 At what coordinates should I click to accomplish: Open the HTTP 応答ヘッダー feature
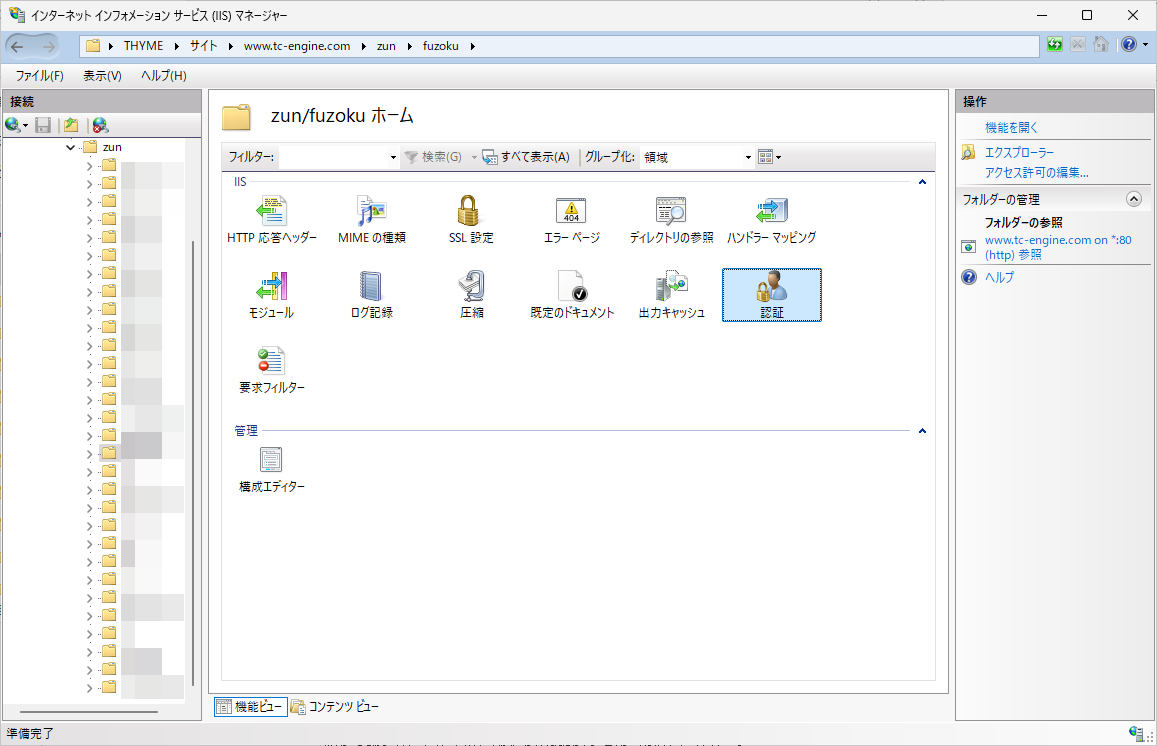pyautogui.click(x=272, y=220)
